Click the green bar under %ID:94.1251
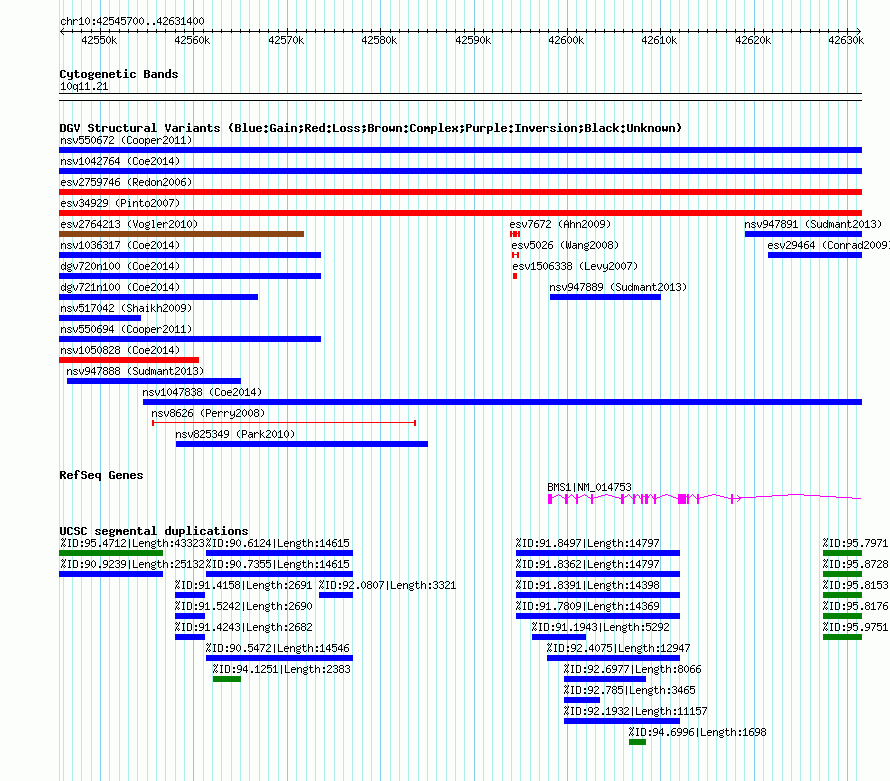Image resolution: width=890 pixels, height=781 pixels. click(227, 679)
